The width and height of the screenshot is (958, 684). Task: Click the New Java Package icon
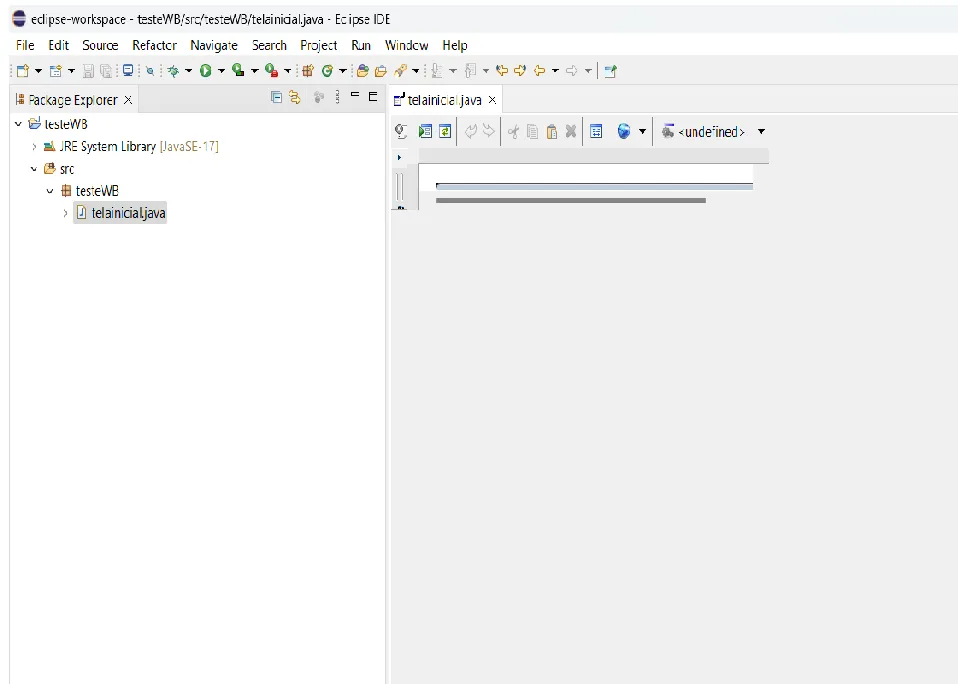(x=308, y=71)
